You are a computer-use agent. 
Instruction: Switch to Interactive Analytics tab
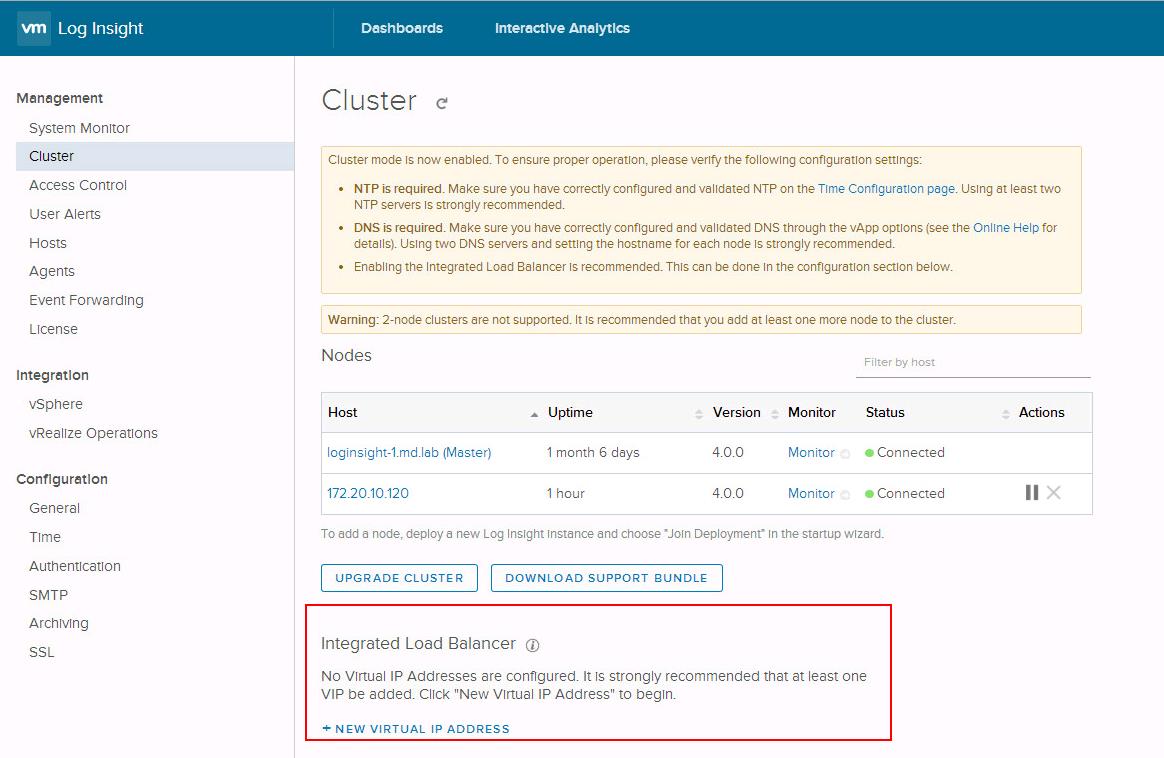(562, 28)
